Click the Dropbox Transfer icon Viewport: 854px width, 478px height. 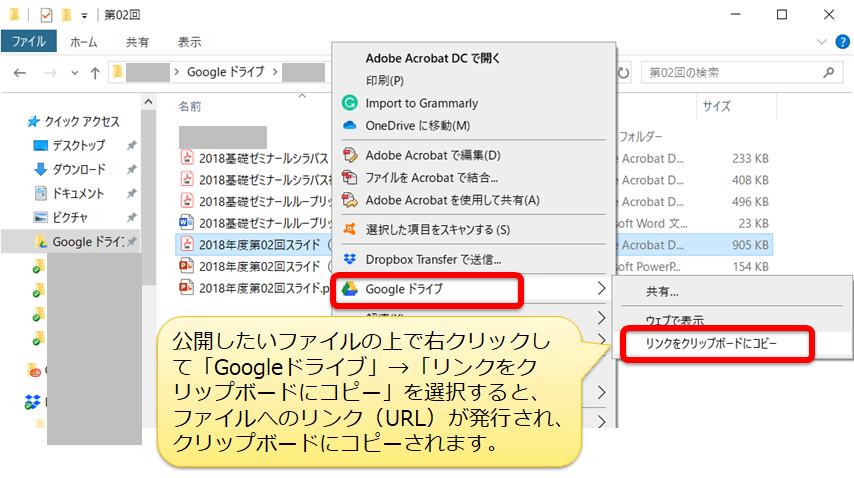coord(350,259)
